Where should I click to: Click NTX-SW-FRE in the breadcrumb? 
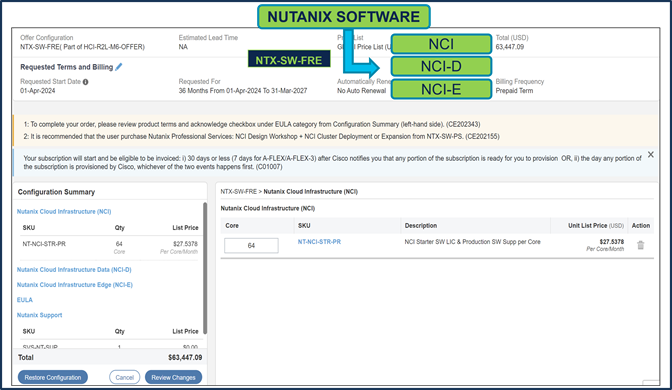pyautogui.click(x=238, y=192)
